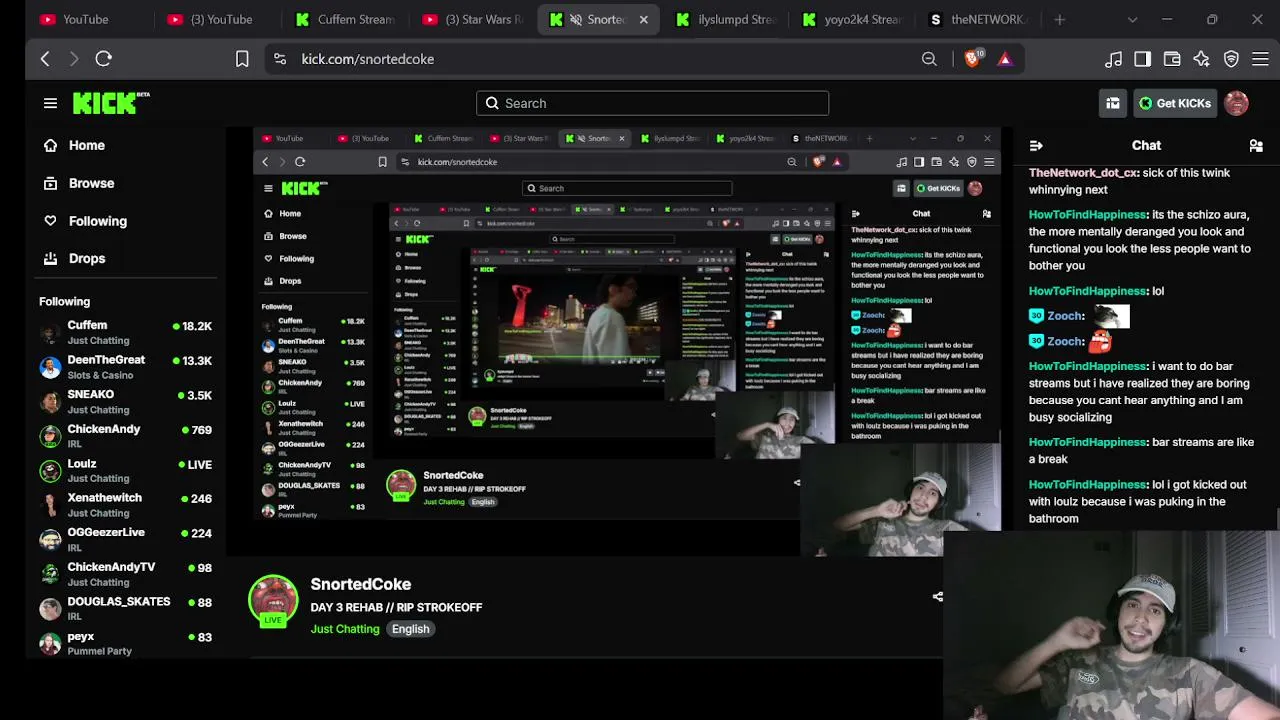Screen dimensions: 1280x720
Task: Collapse the Kick sidebar with the hamburger icon
Action: (x=50, y=103)
